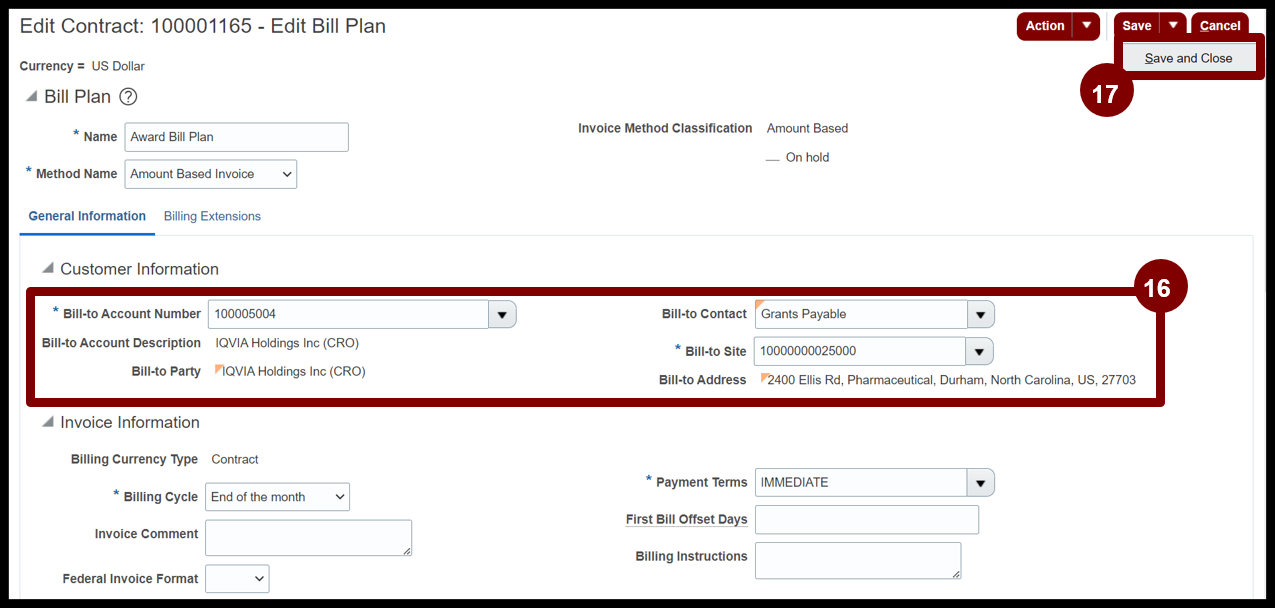
Task: Open the Save button dropdown arrow
Action: pyautogui.click(x=1173, y=26)
